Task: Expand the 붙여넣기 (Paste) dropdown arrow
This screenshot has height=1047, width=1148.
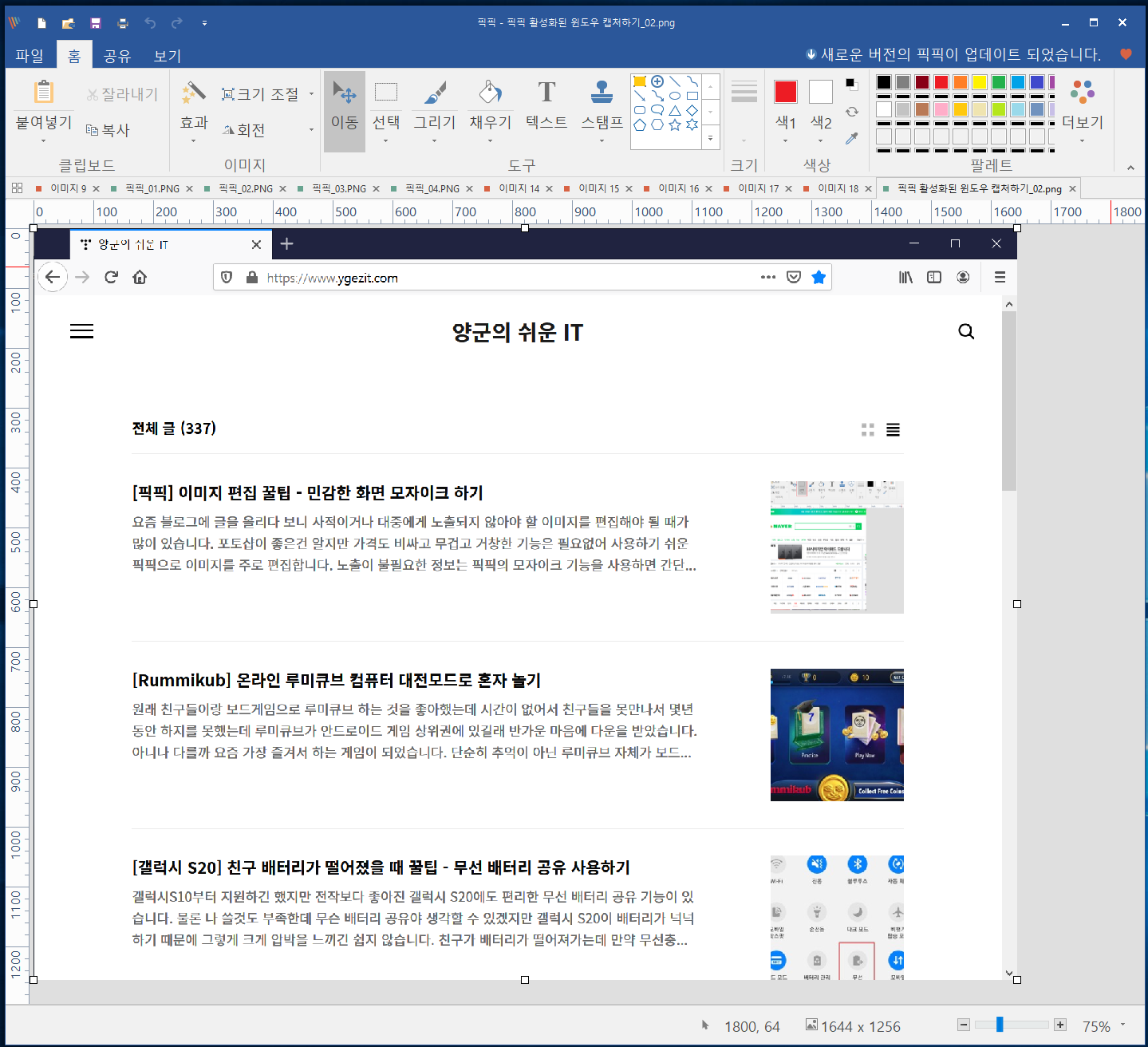Action: [44, 141]
